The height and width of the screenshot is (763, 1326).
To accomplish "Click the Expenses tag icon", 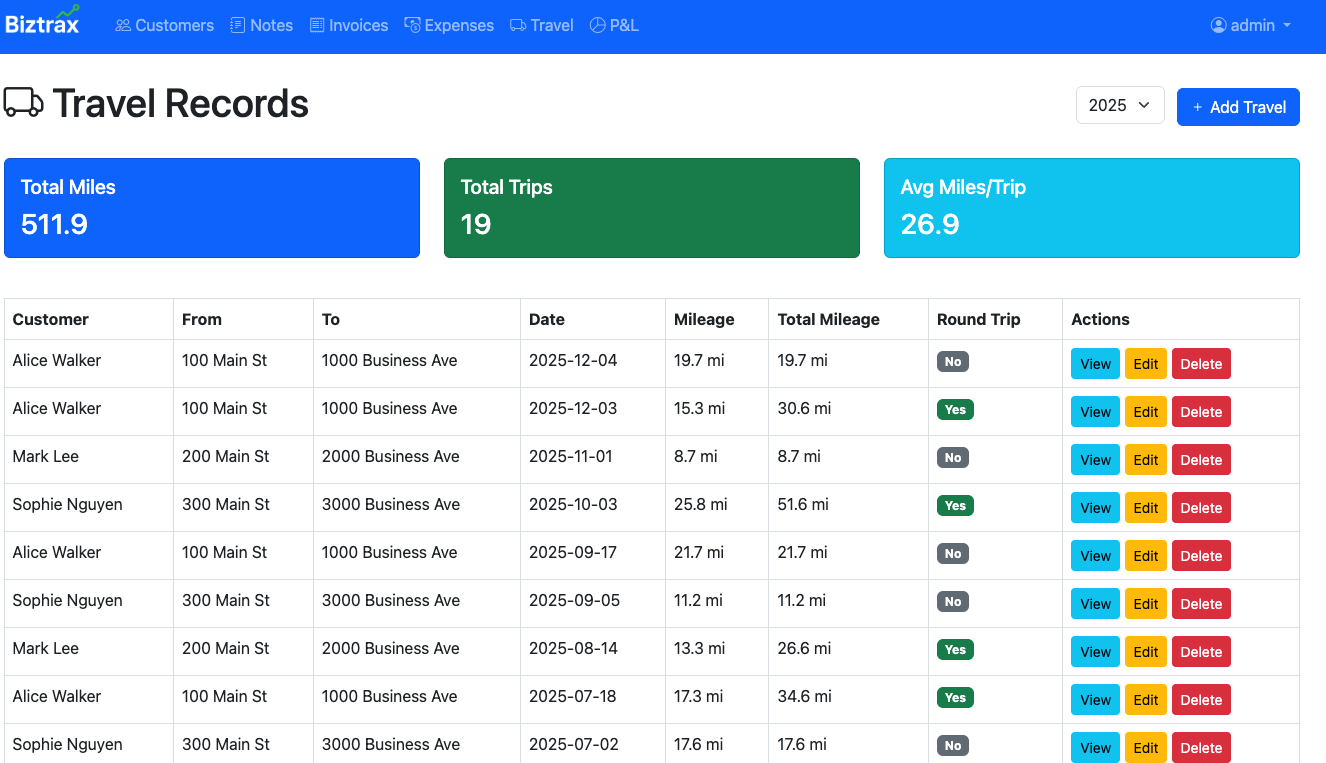I will (x=412, y=24).
